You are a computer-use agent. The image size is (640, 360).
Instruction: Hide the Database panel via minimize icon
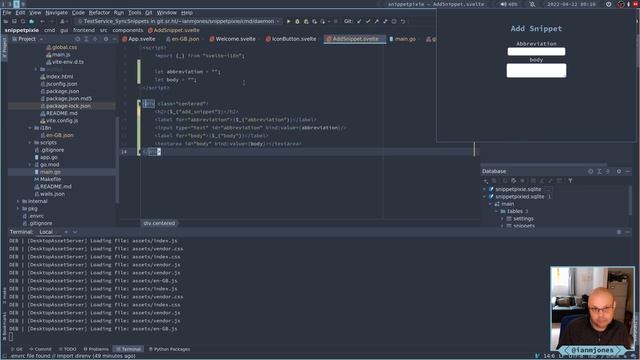(x=628, y=171)
